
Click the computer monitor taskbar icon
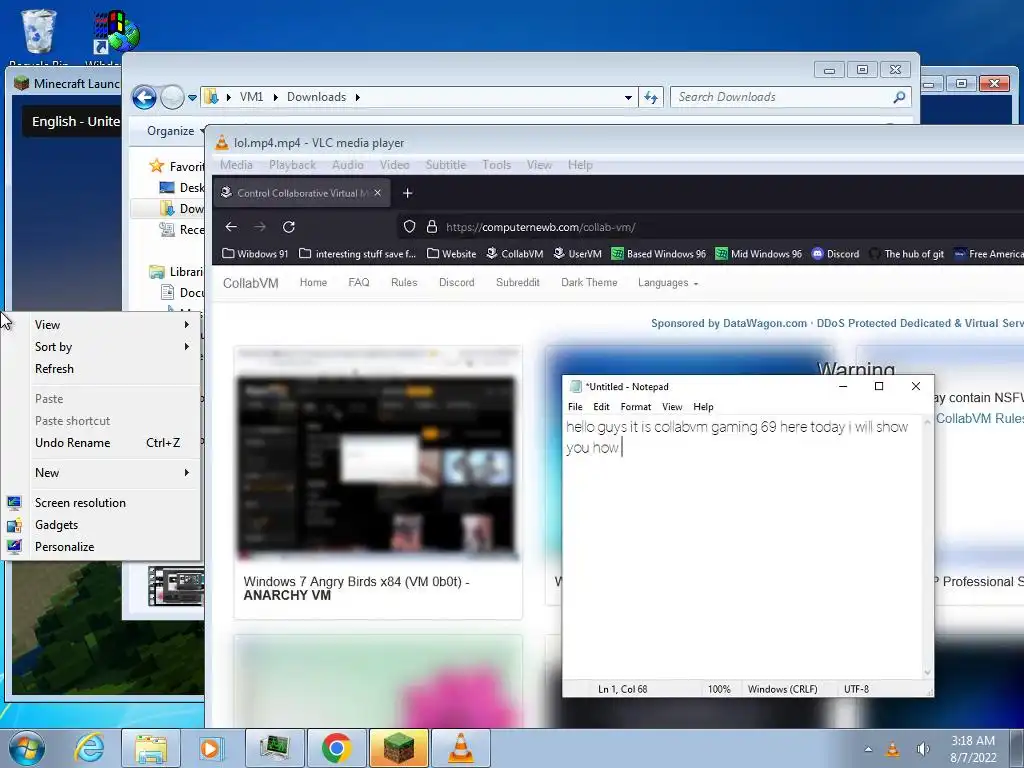275,748
